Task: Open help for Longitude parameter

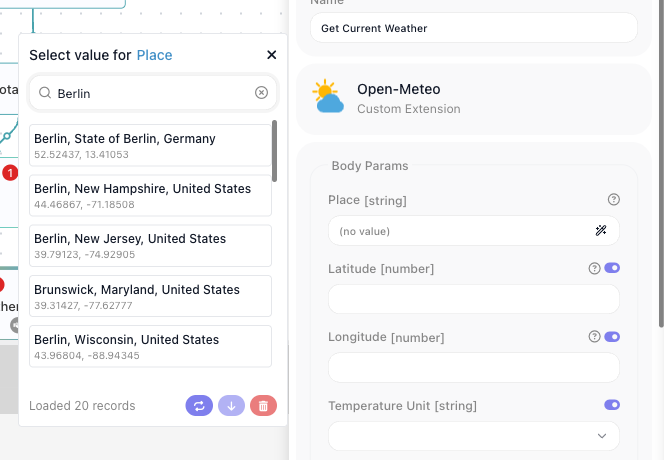Action: coord(594,337)
